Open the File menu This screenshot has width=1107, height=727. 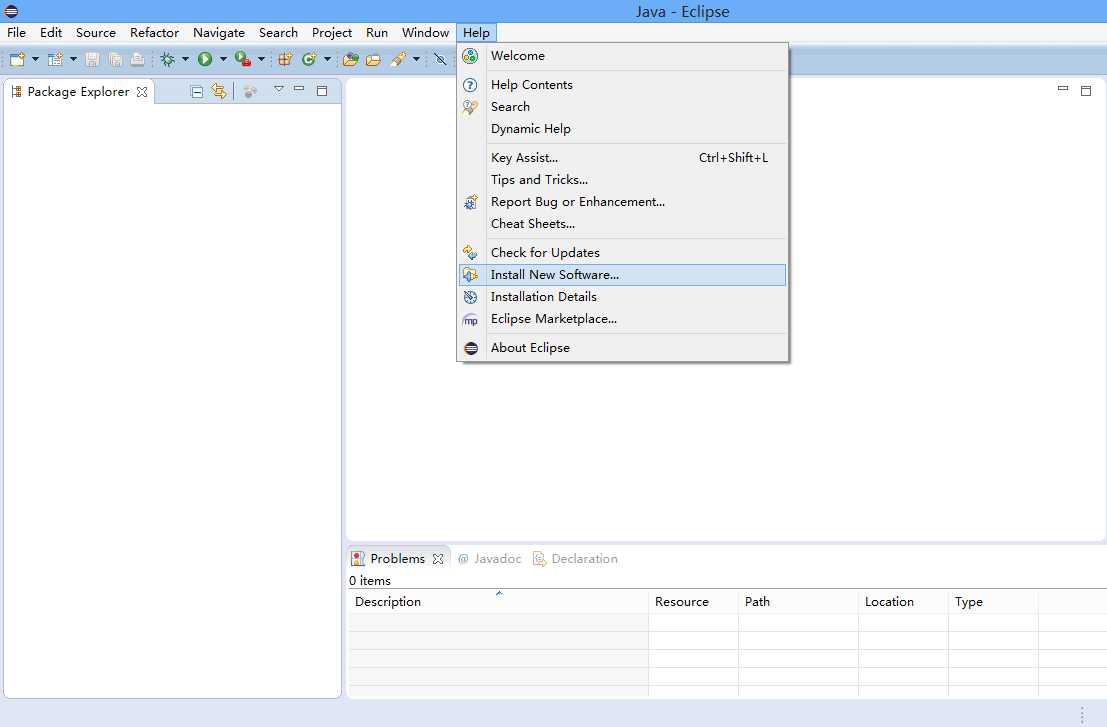(16, 32)
